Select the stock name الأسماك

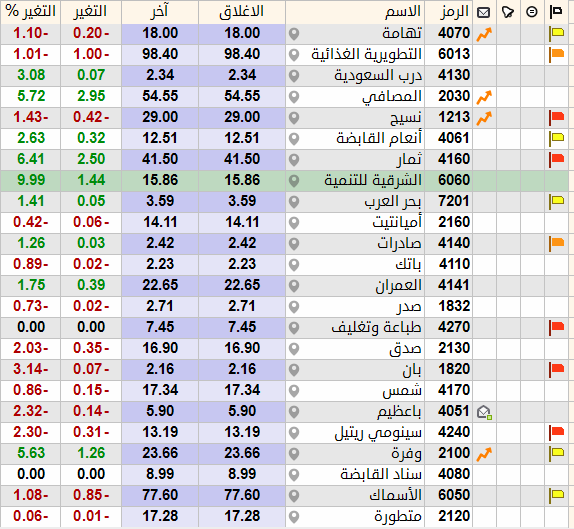click(x=395, y=495)
